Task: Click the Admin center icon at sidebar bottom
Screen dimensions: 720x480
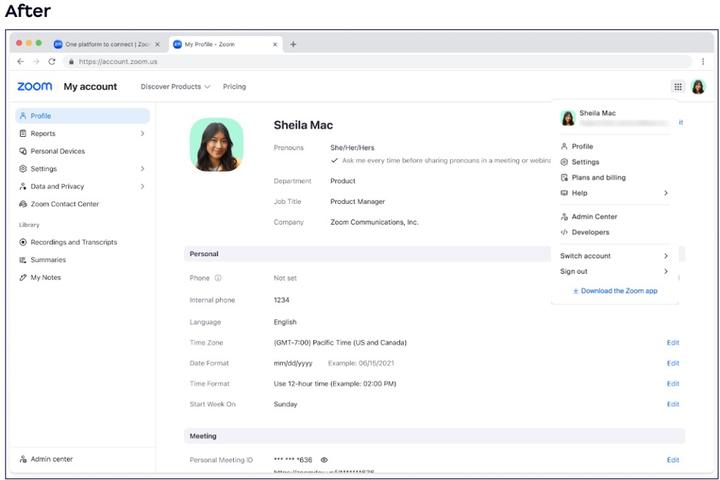Action: [23, 459]
